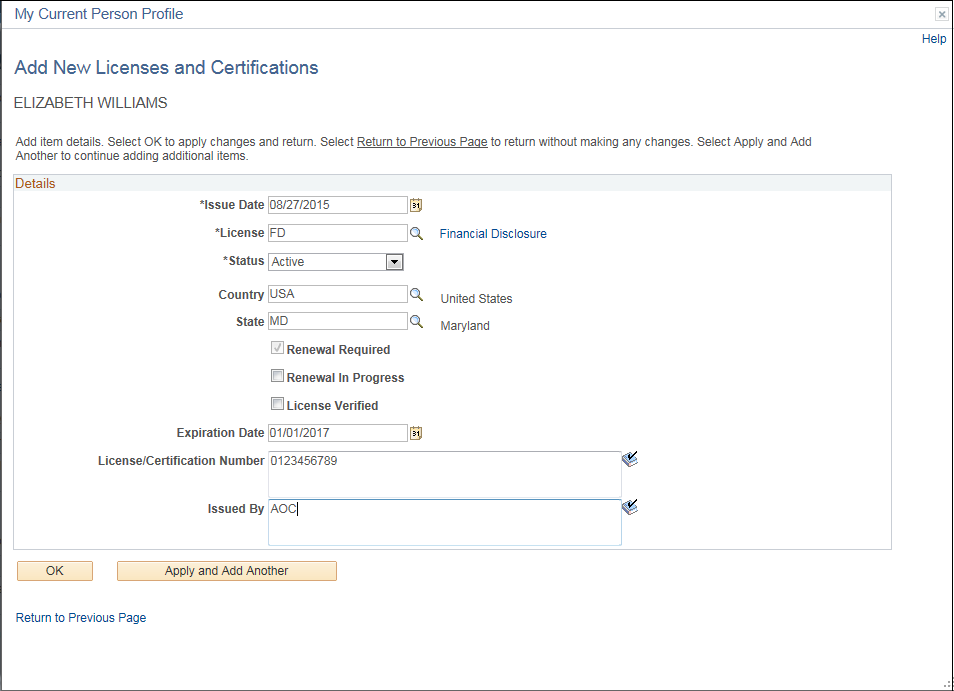The image size is (954, 691).
Task: Click the License field containing FD
Action: pyautogui.click(x=338, y=233)
